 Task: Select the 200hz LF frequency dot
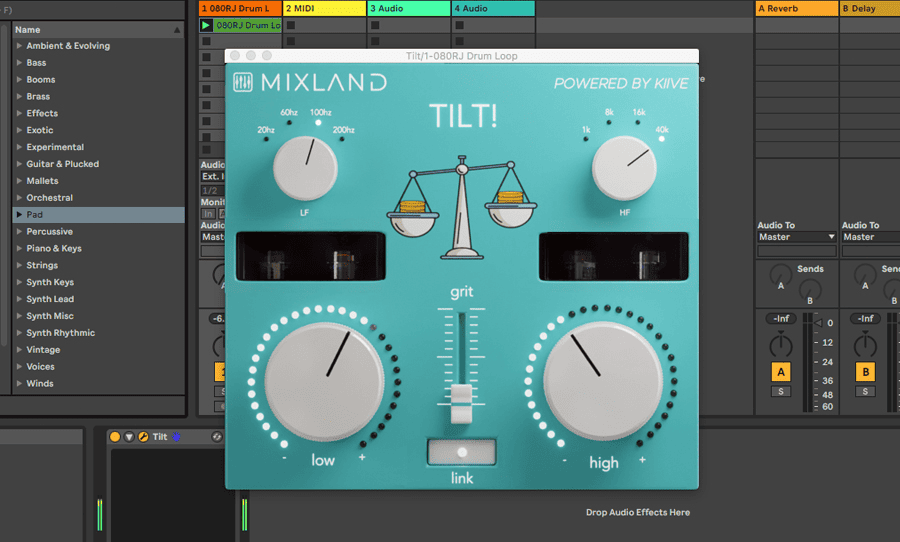(342, 139)
